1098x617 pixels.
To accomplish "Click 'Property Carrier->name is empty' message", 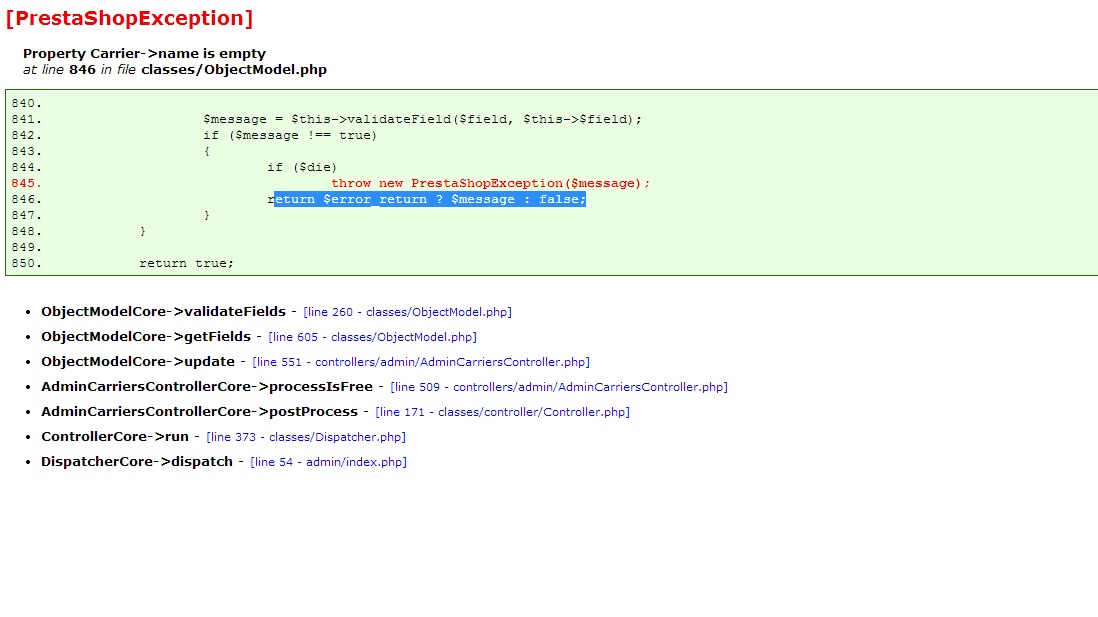I will [x=144, y=54].
